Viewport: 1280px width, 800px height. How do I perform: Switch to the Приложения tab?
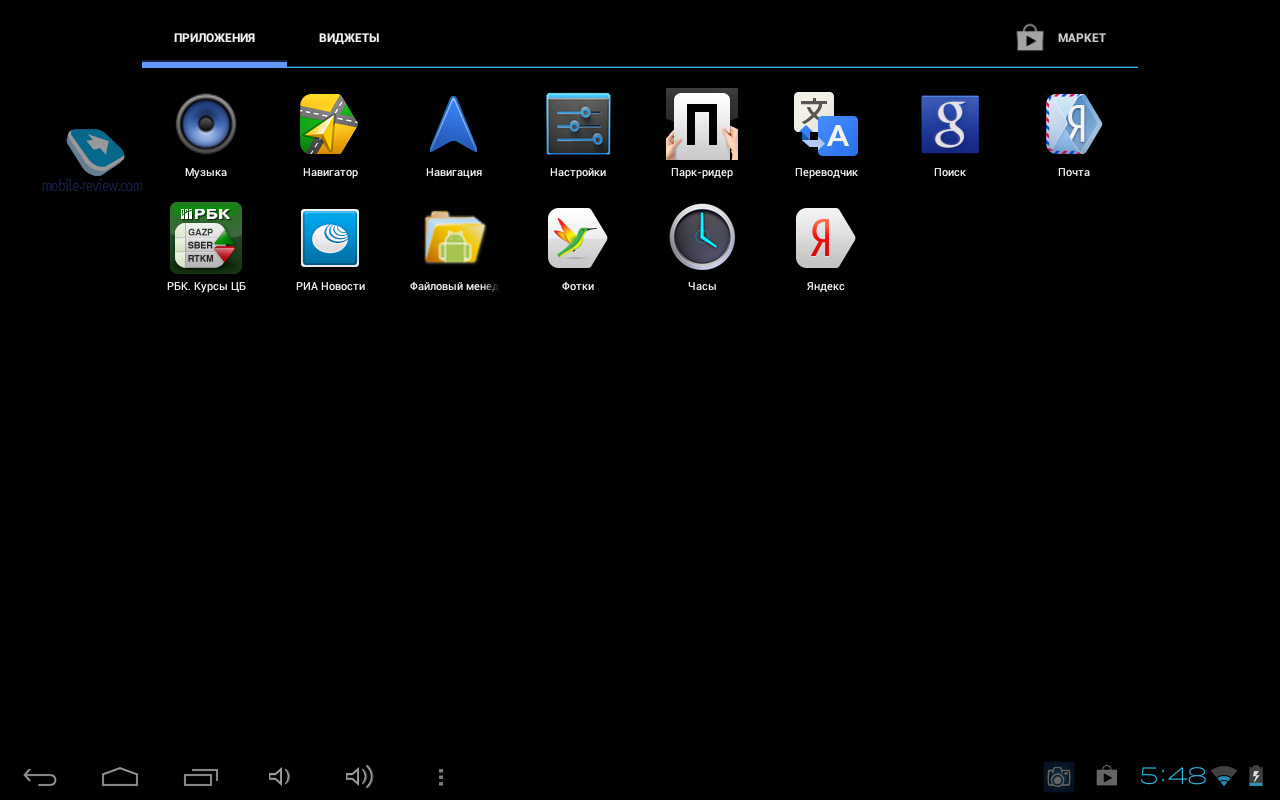214,38
